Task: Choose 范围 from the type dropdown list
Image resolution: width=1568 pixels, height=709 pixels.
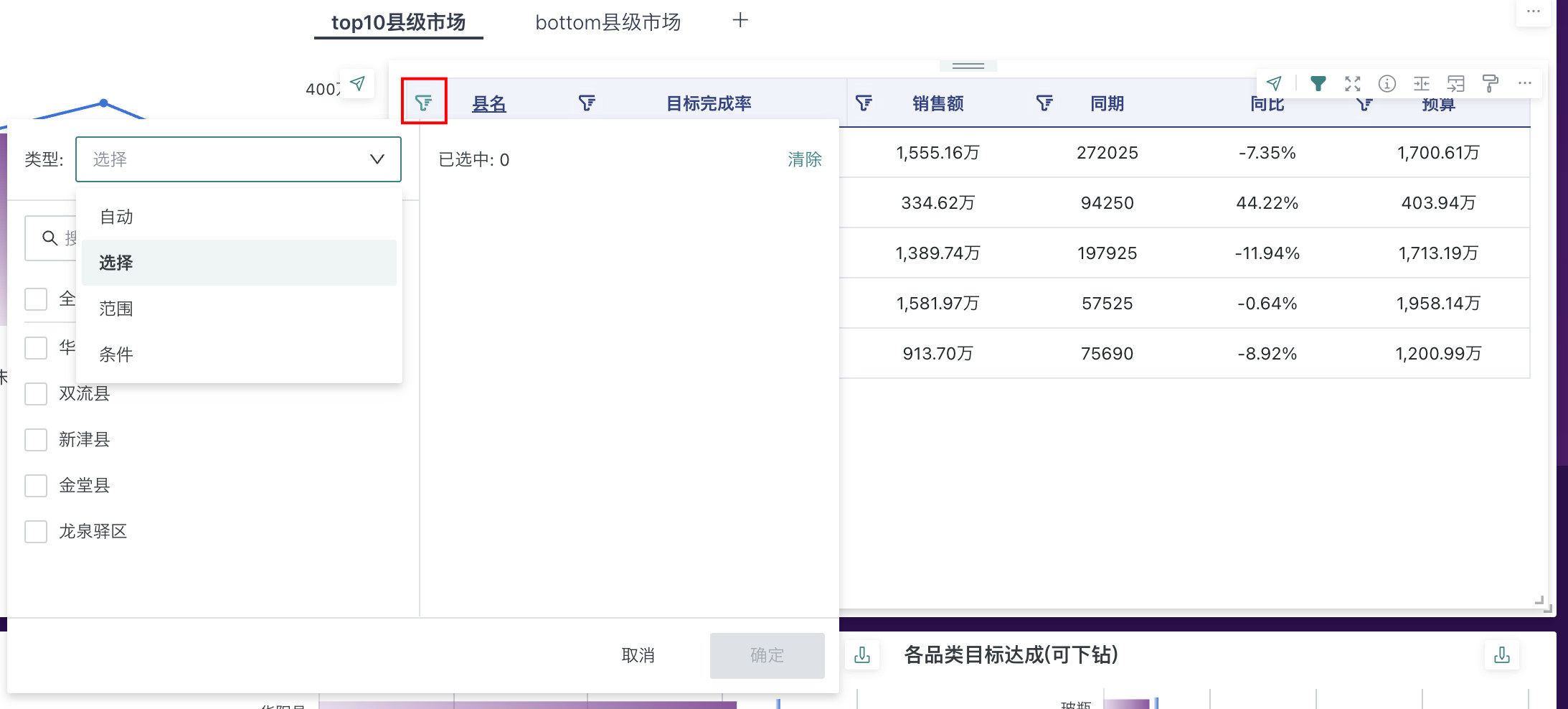Action: tap(116, 309)
